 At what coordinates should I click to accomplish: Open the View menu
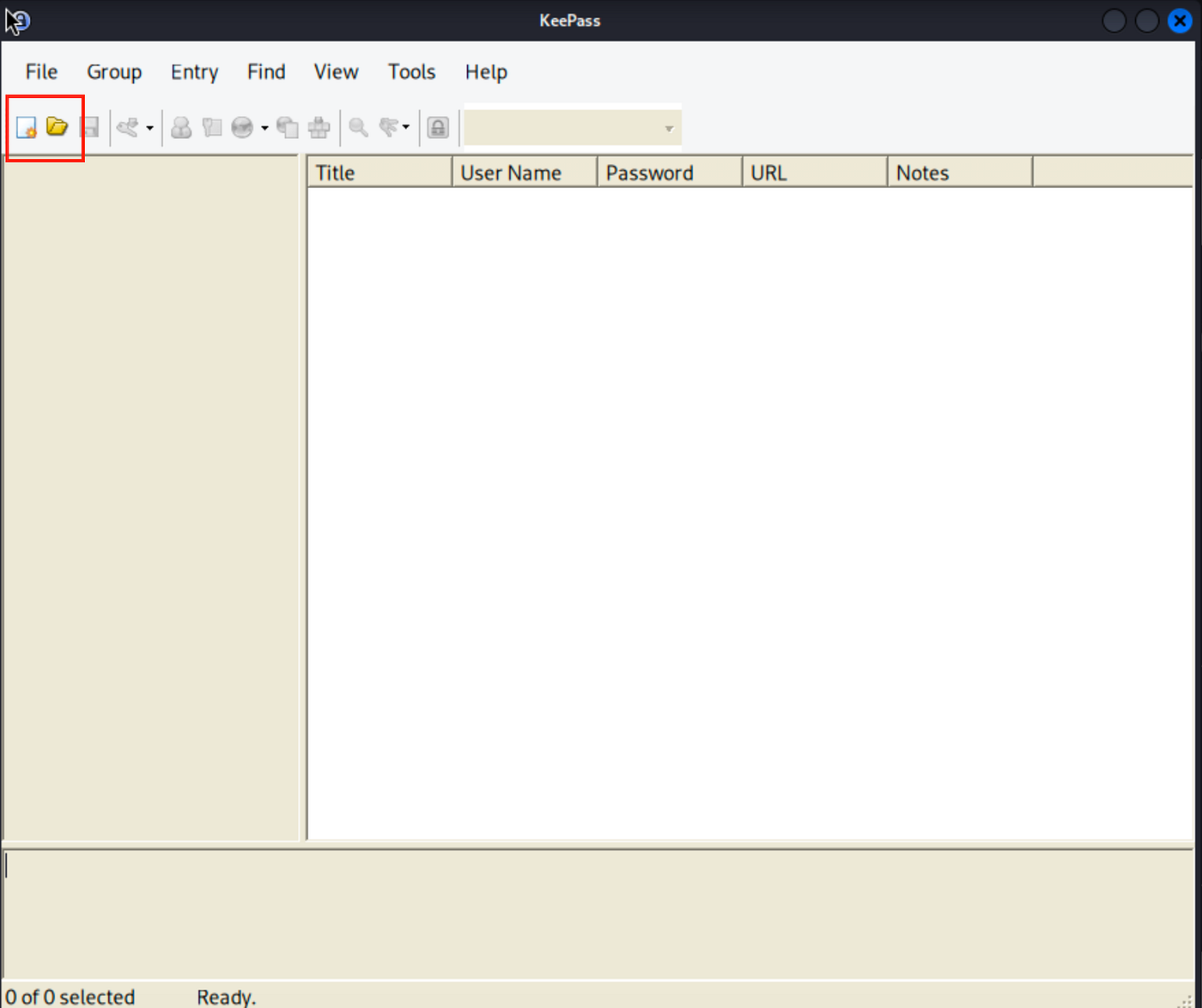click(336, 72)
